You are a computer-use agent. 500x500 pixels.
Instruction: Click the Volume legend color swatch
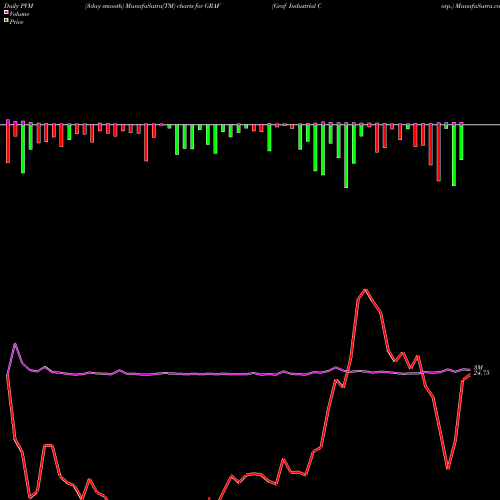(6, 13)
